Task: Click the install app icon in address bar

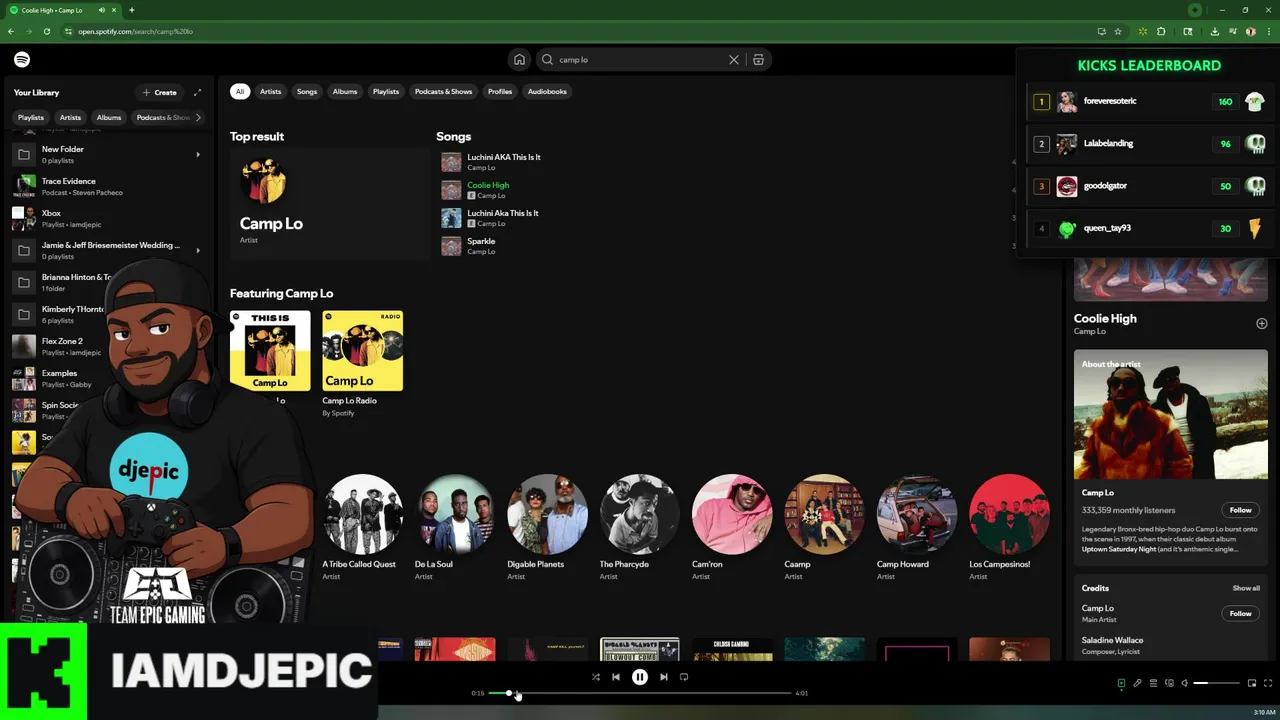Action: [x=1101, y=31]
